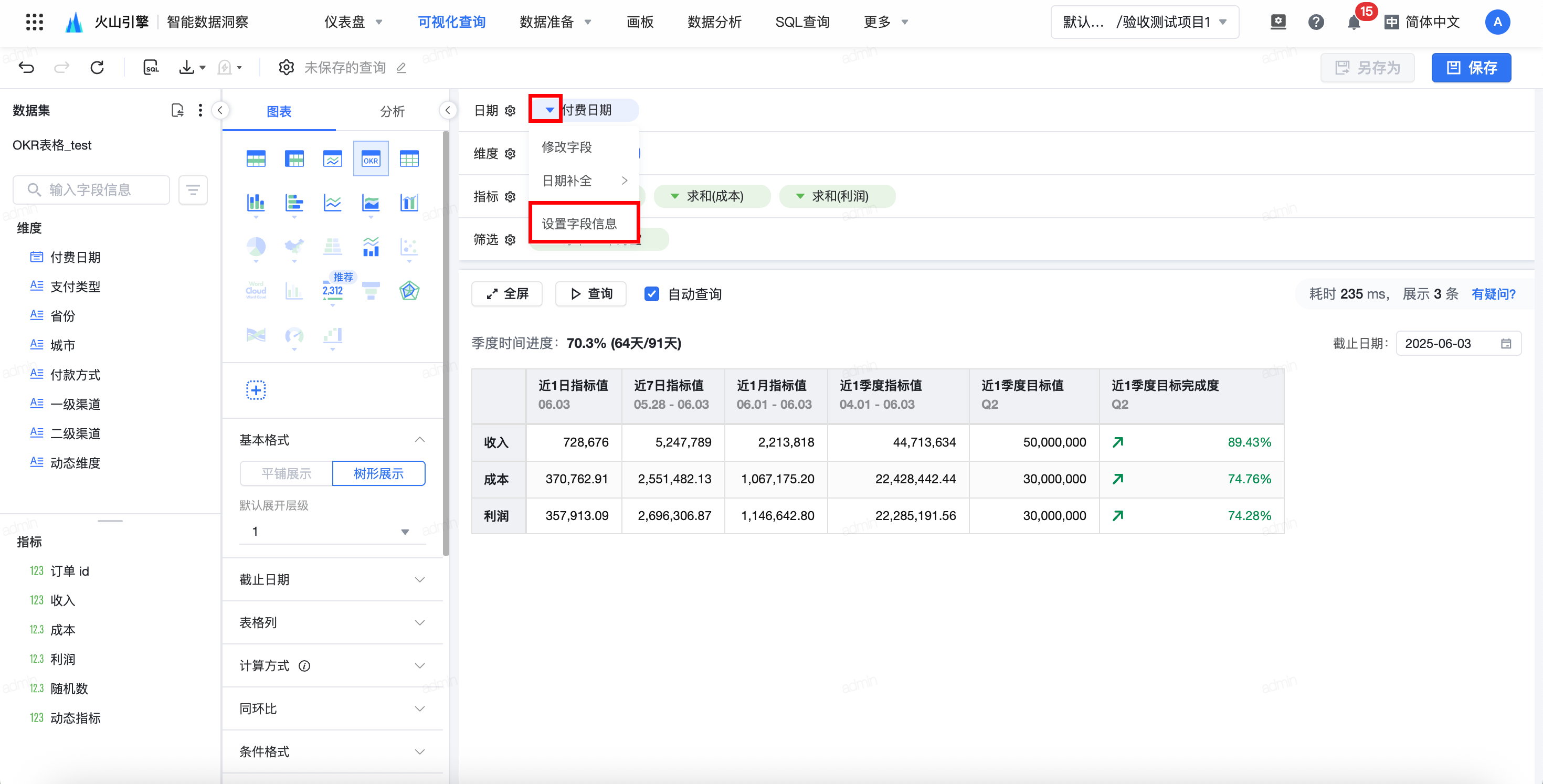Click the 另存为 button

point(1368,68)
